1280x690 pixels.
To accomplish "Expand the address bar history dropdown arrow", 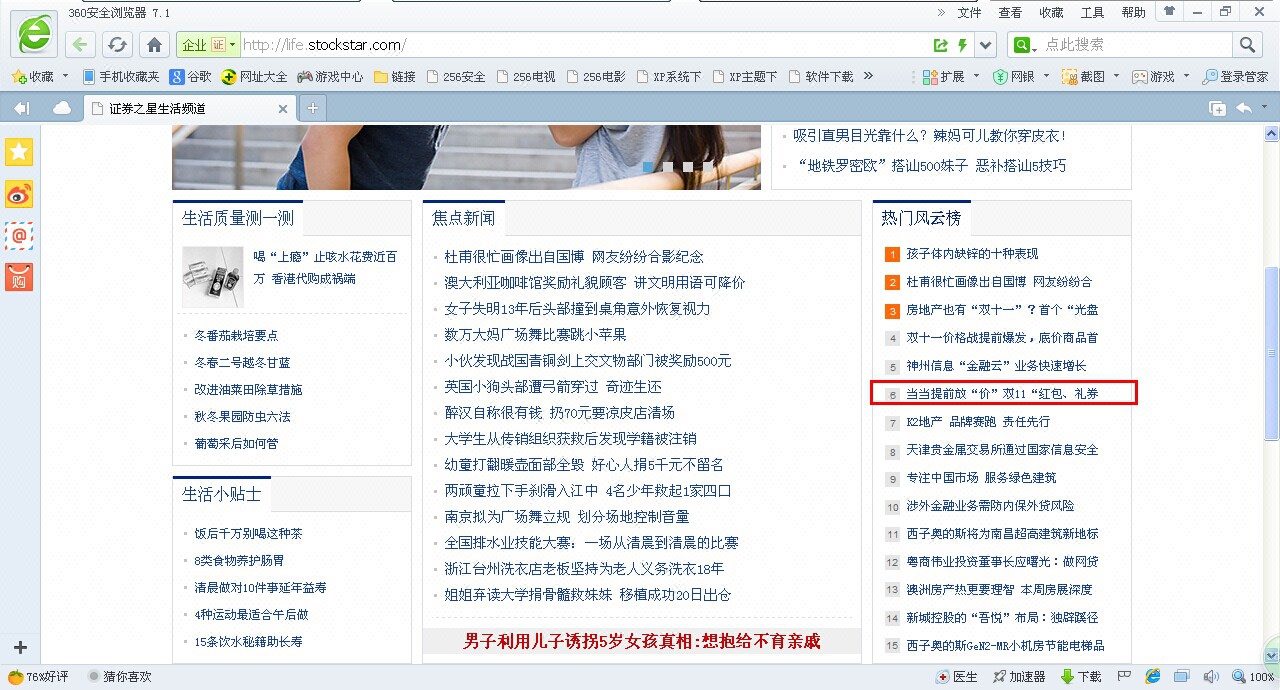I will (x=985, y=44).
